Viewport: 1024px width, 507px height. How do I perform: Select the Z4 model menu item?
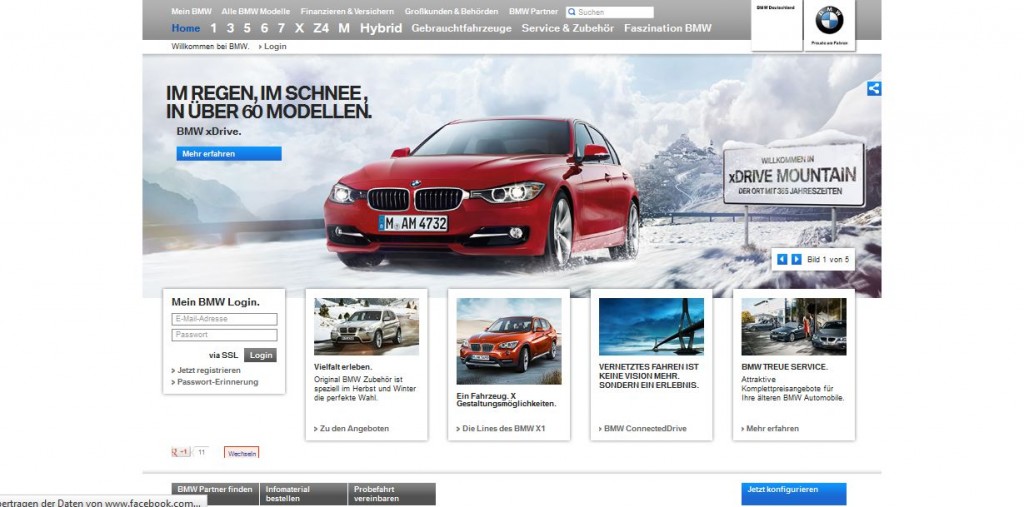[320, 28]
